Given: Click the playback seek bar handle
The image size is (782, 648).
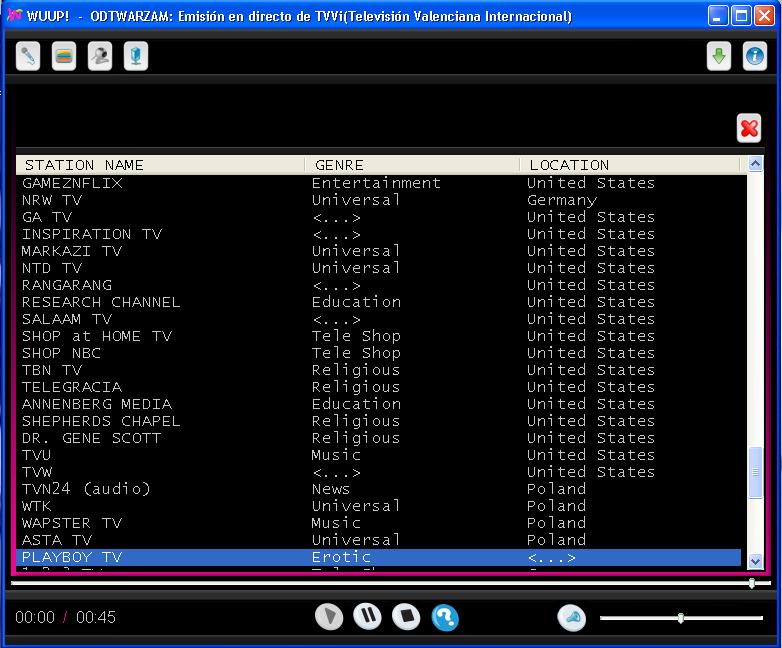Looking at the screenshot, I should pyautogui.click(x=752, y=583).
